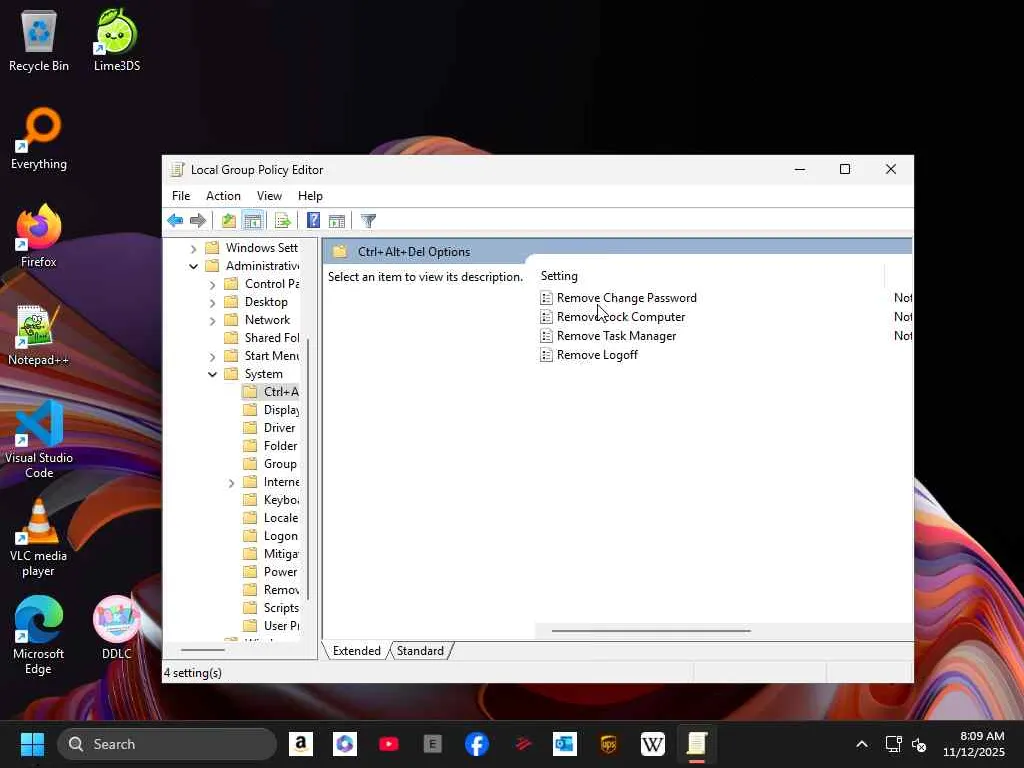
Task: Toggle Show/Hide Console Tree toolbar icon
Action: 253,221
